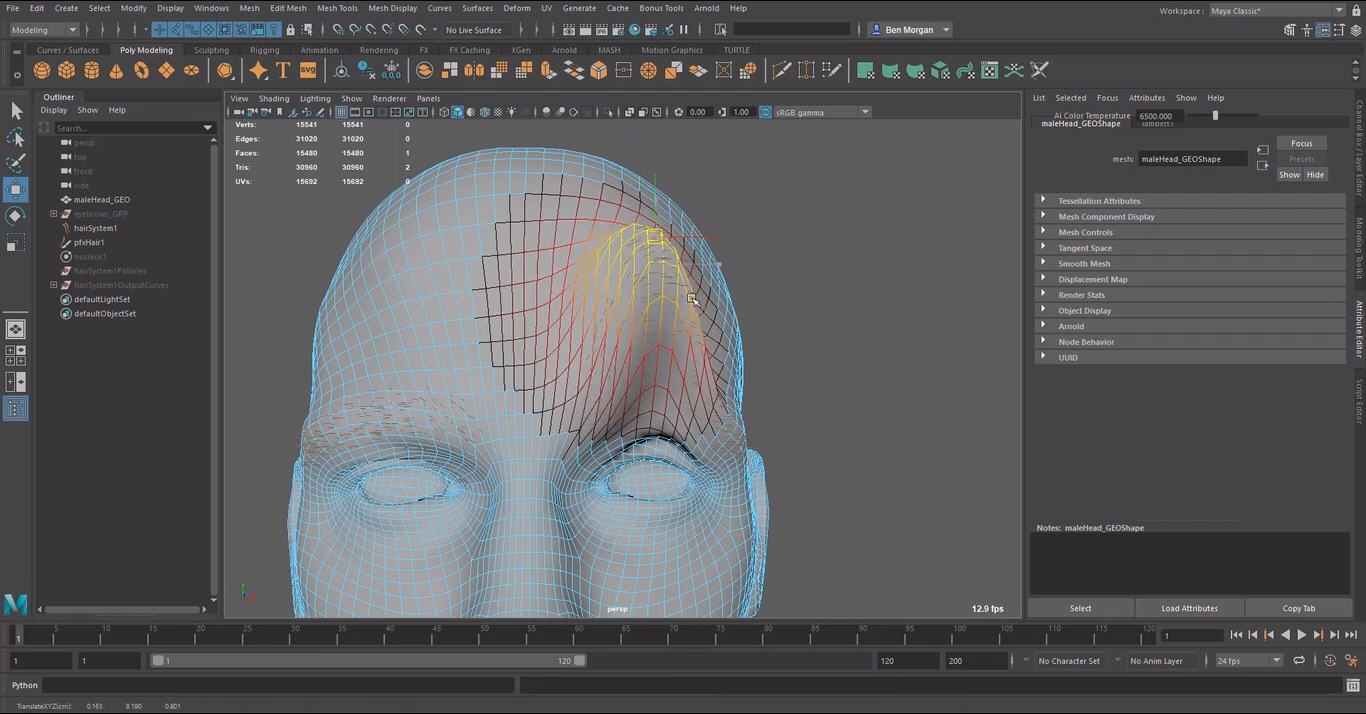Create a polygon sphere from shelf
The height and width of the screenshot is (714, 1366).
click(x=42, y=70)
